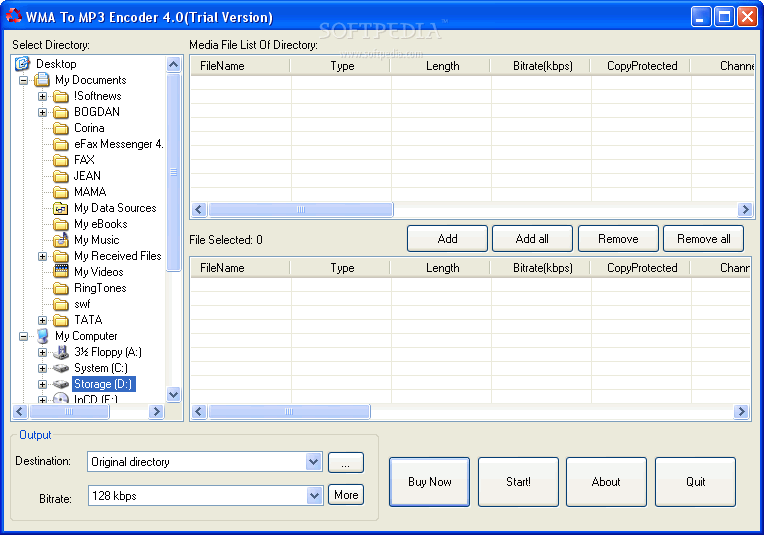Click the swf folder icon
Image resolution: width=764 pixels, height=535 pixels.
(x=61, y=305)
